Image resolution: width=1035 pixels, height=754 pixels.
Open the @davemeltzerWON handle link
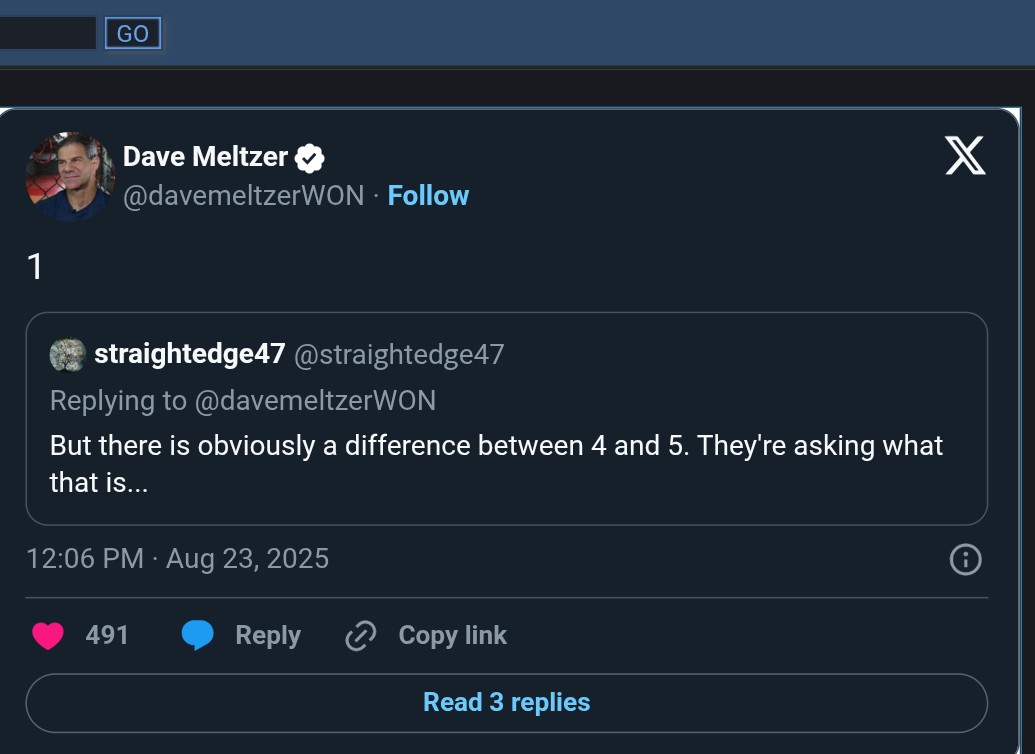243,195
